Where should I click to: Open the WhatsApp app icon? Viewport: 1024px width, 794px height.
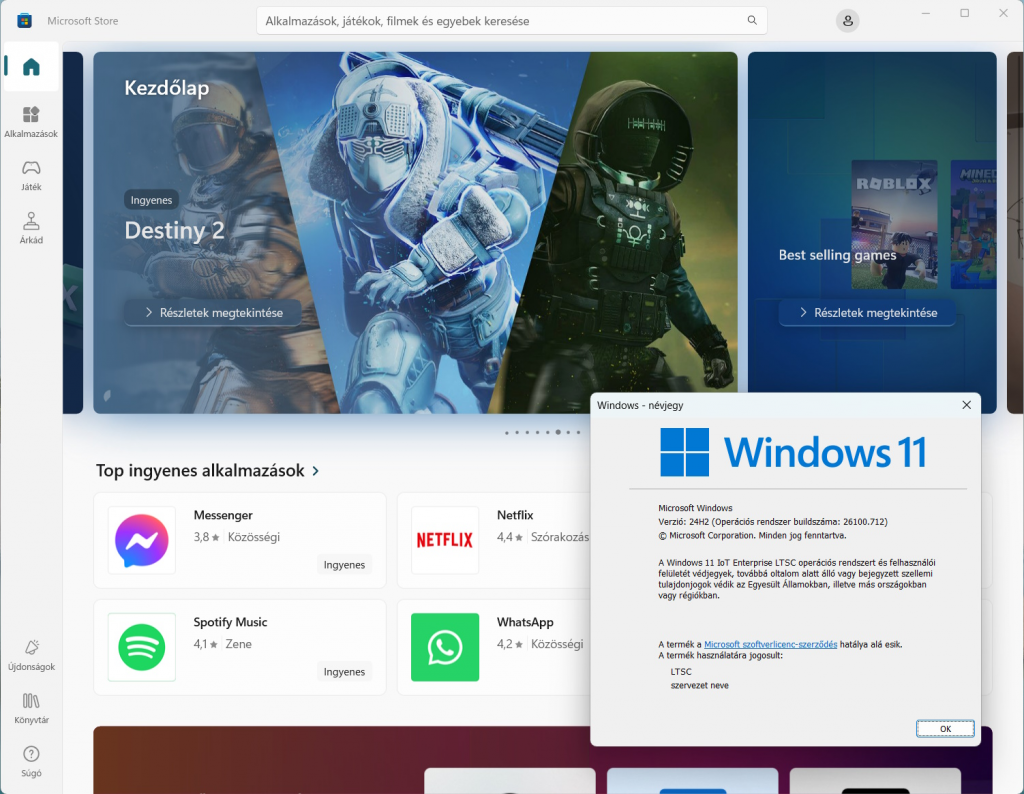coord(445,647)
